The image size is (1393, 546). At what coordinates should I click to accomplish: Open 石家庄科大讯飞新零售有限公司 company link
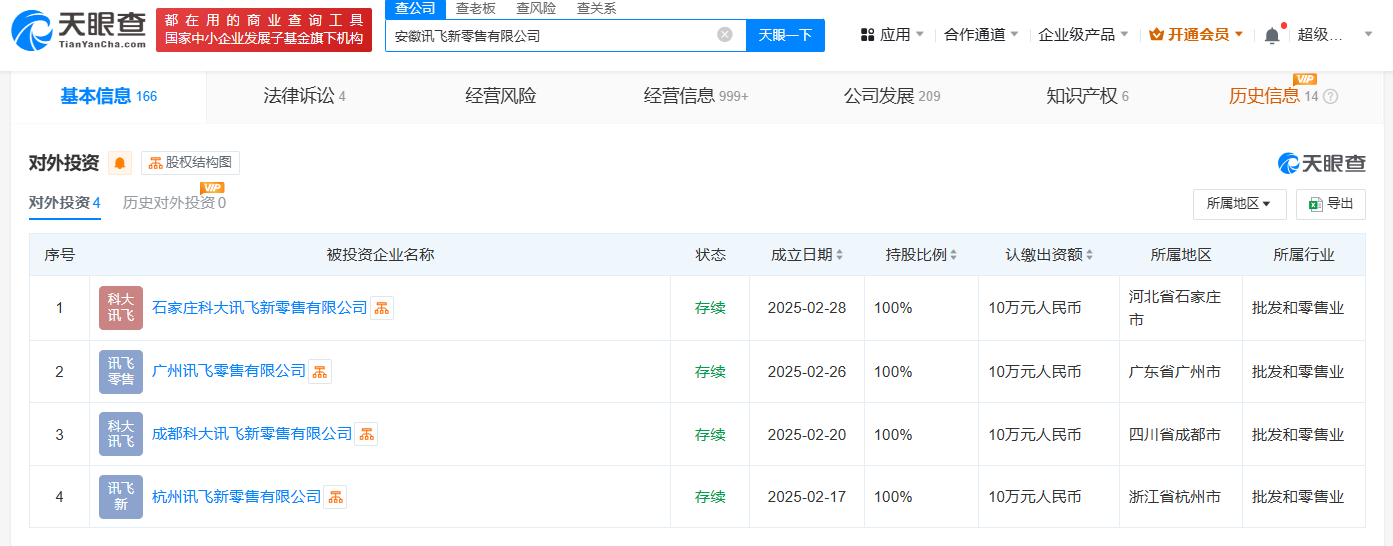click(x=260, y=308)
